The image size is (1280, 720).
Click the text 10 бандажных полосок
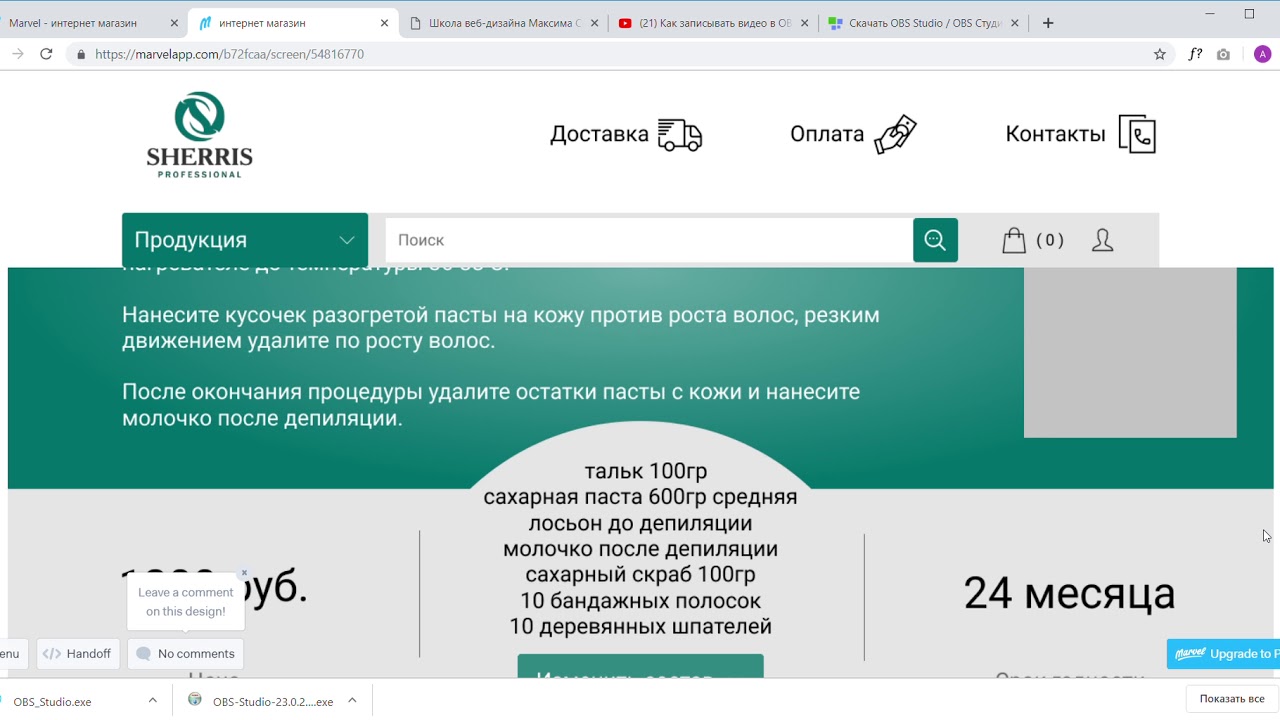pos(640,601)
